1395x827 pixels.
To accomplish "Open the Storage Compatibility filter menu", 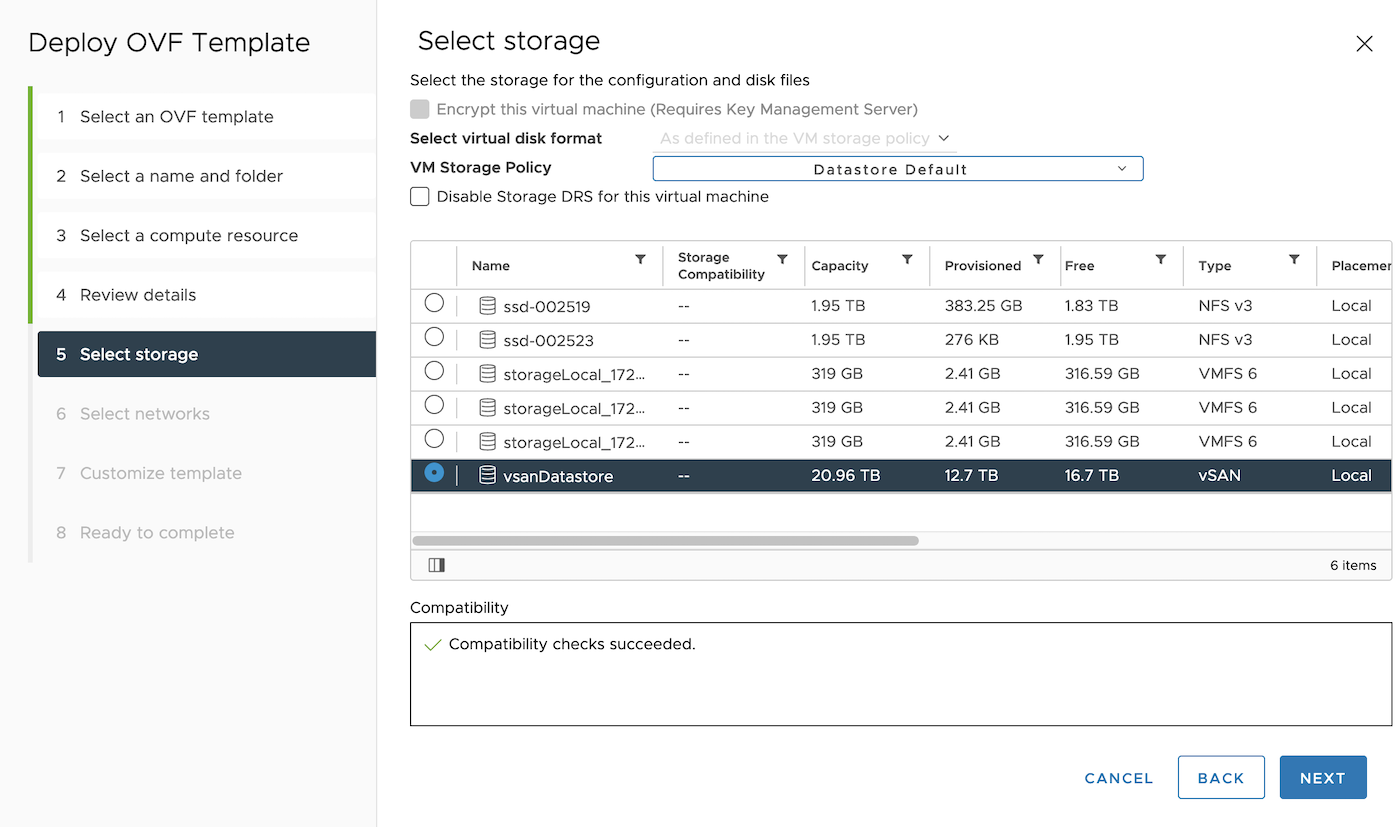I will [x=783, y=258].
